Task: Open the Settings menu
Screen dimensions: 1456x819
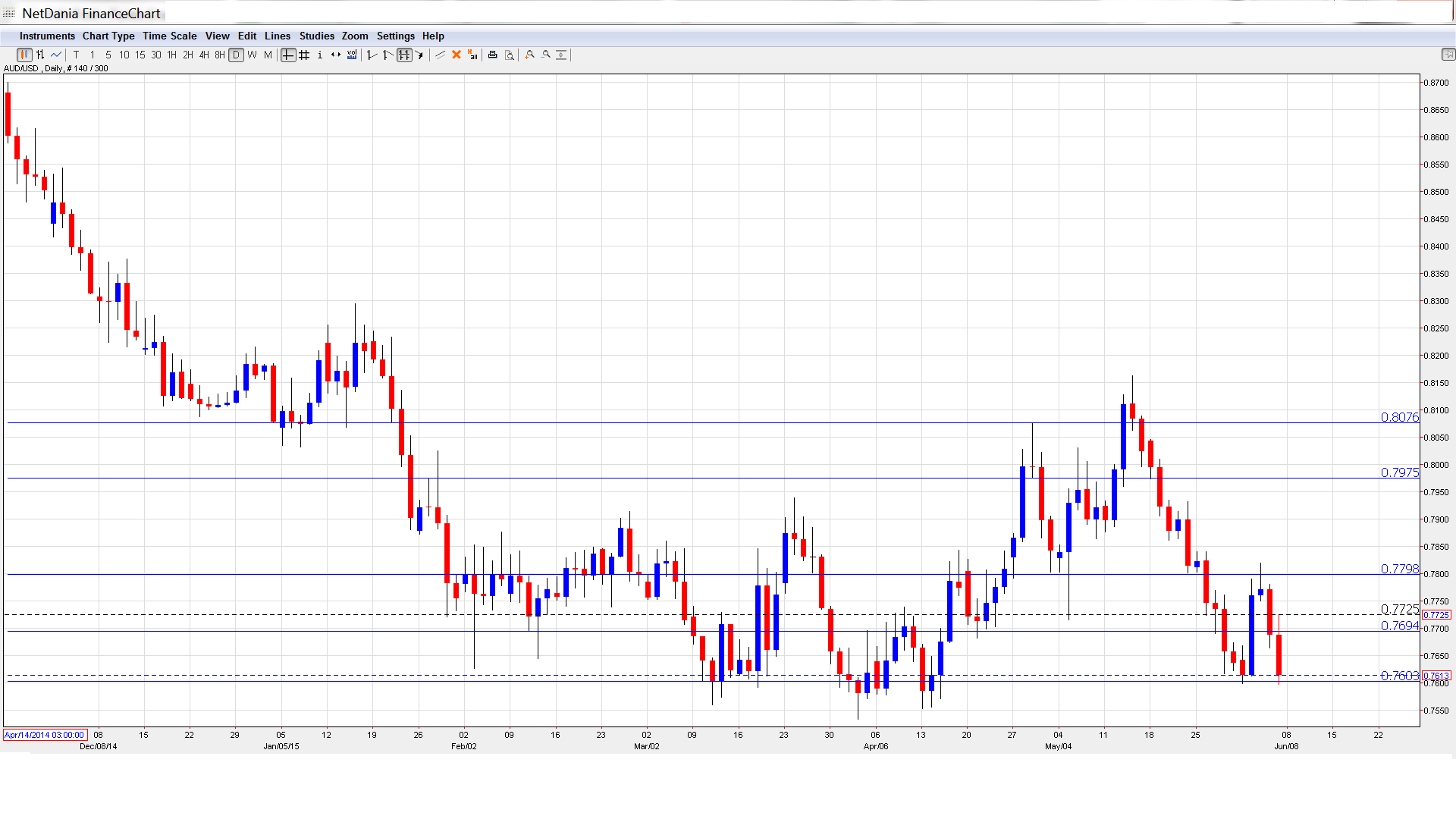Action: pyautogui.click(x=395, y=36)
